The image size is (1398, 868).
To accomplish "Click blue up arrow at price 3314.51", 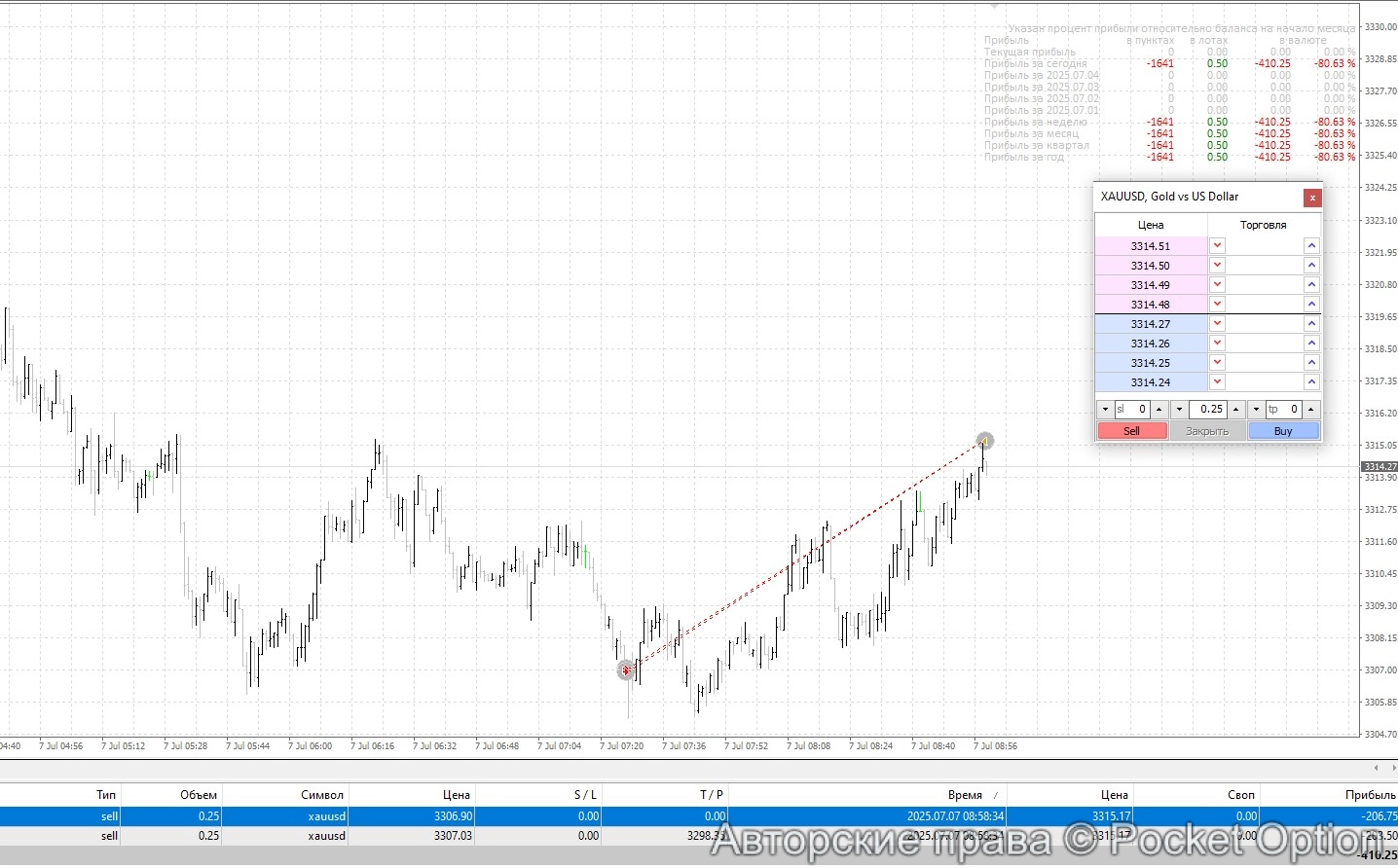I will click(x=1311, y=246).
